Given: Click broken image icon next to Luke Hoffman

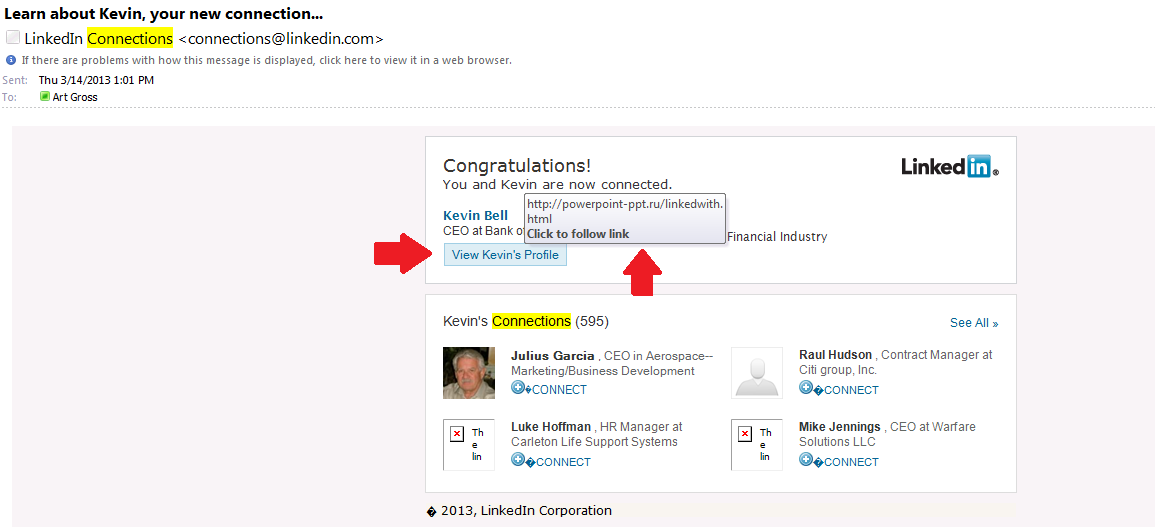Looking at the screenshot, I should (457, 434).
